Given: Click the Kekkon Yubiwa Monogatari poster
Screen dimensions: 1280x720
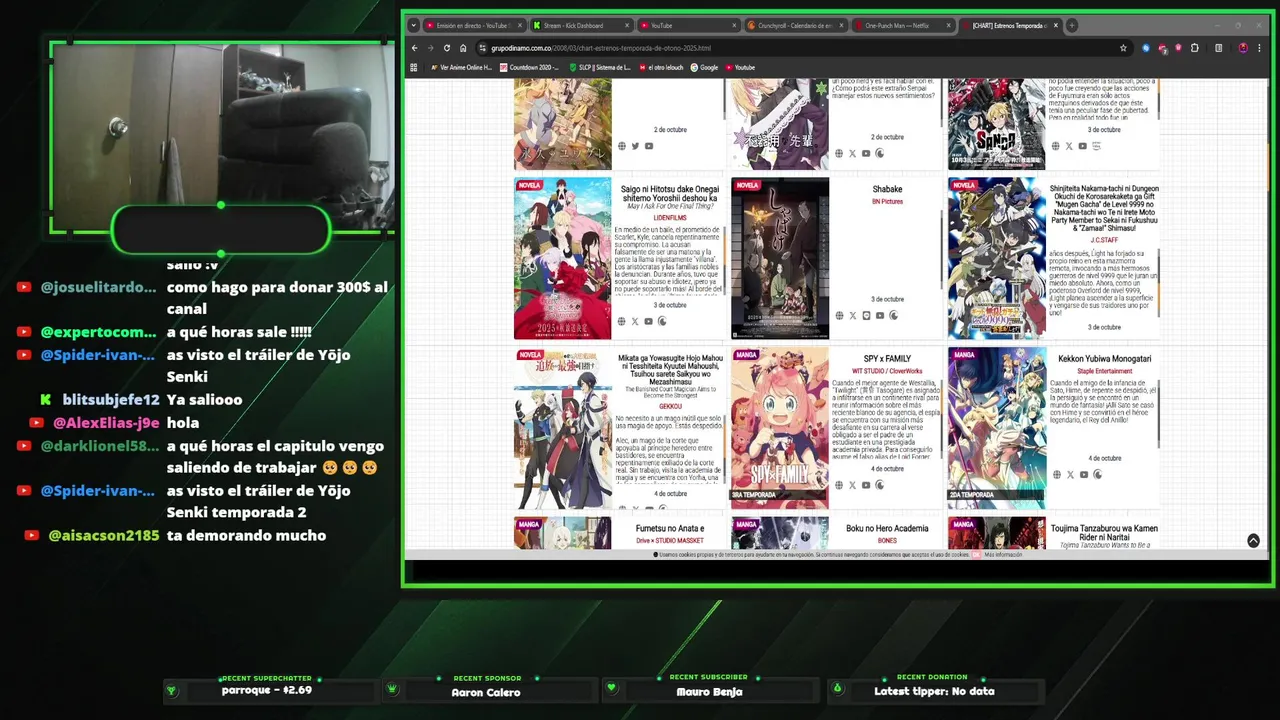Looking at the screenshot, I should click(997, 428).
